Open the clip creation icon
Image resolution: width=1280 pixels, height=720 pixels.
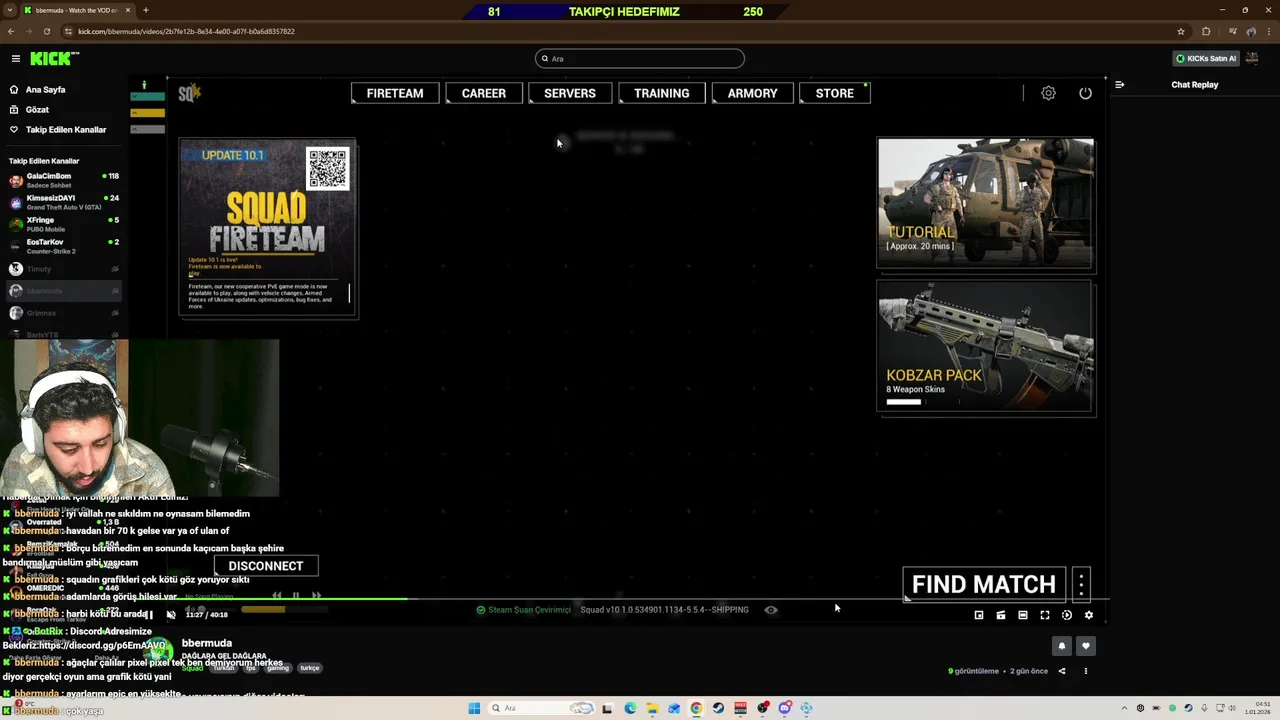tap(1001, 615)
